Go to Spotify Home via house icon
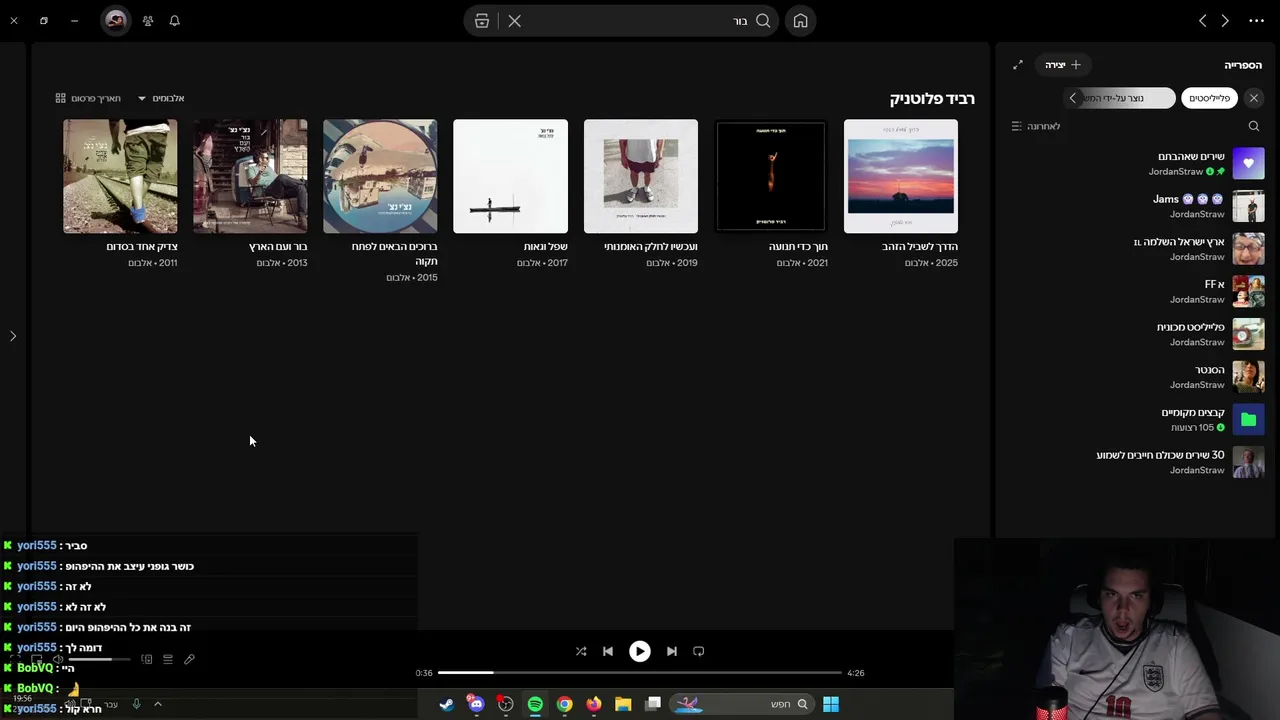This screenshot has width=1280, height=720. click(800, 21)
